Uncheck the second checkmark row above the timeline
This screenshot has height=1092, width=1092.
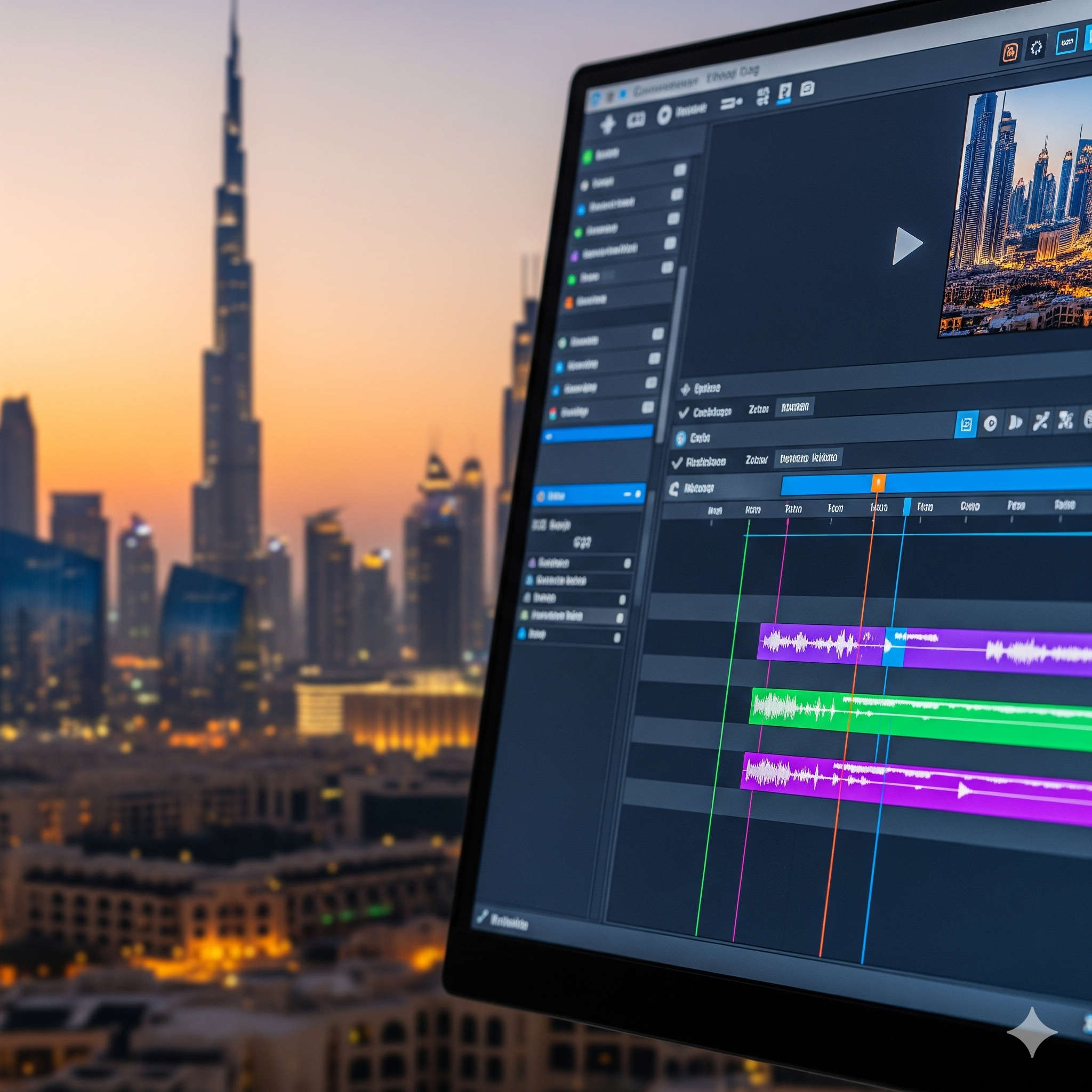[x=677, y=463]
